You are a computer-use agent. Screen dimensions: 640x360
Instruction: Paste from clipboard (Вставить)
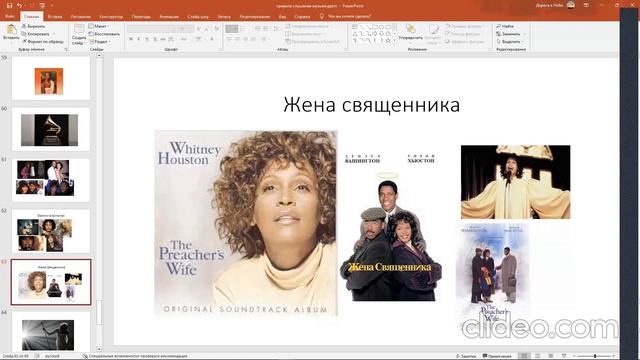[11, 33]
